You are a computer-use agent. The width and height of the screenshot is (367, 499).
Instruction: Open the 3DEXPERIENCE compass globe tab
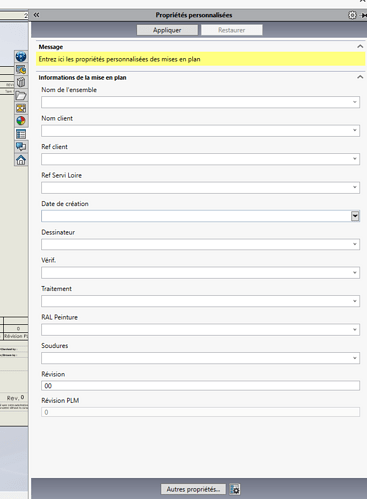(x=21, y=56)
